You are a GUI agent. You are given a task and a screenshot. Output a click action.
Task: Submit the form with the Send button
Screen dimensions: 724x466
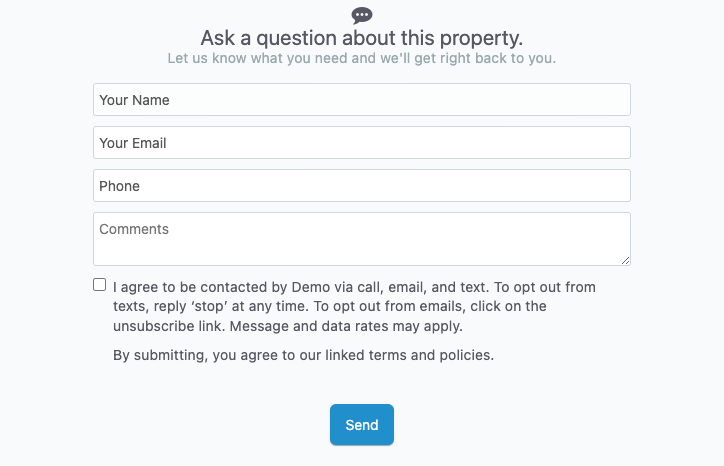pos(362,425)
